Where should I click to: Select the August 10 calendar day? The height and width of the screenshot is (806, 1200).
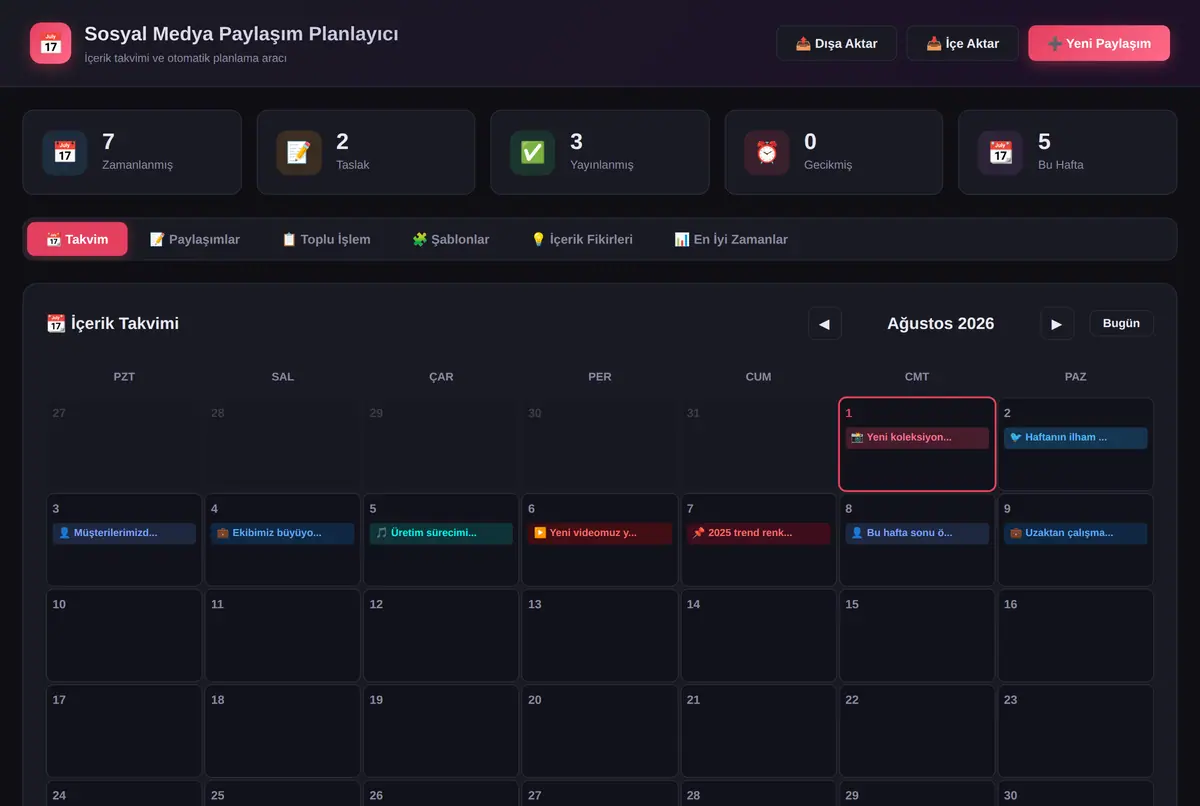[x=124, y=635]
